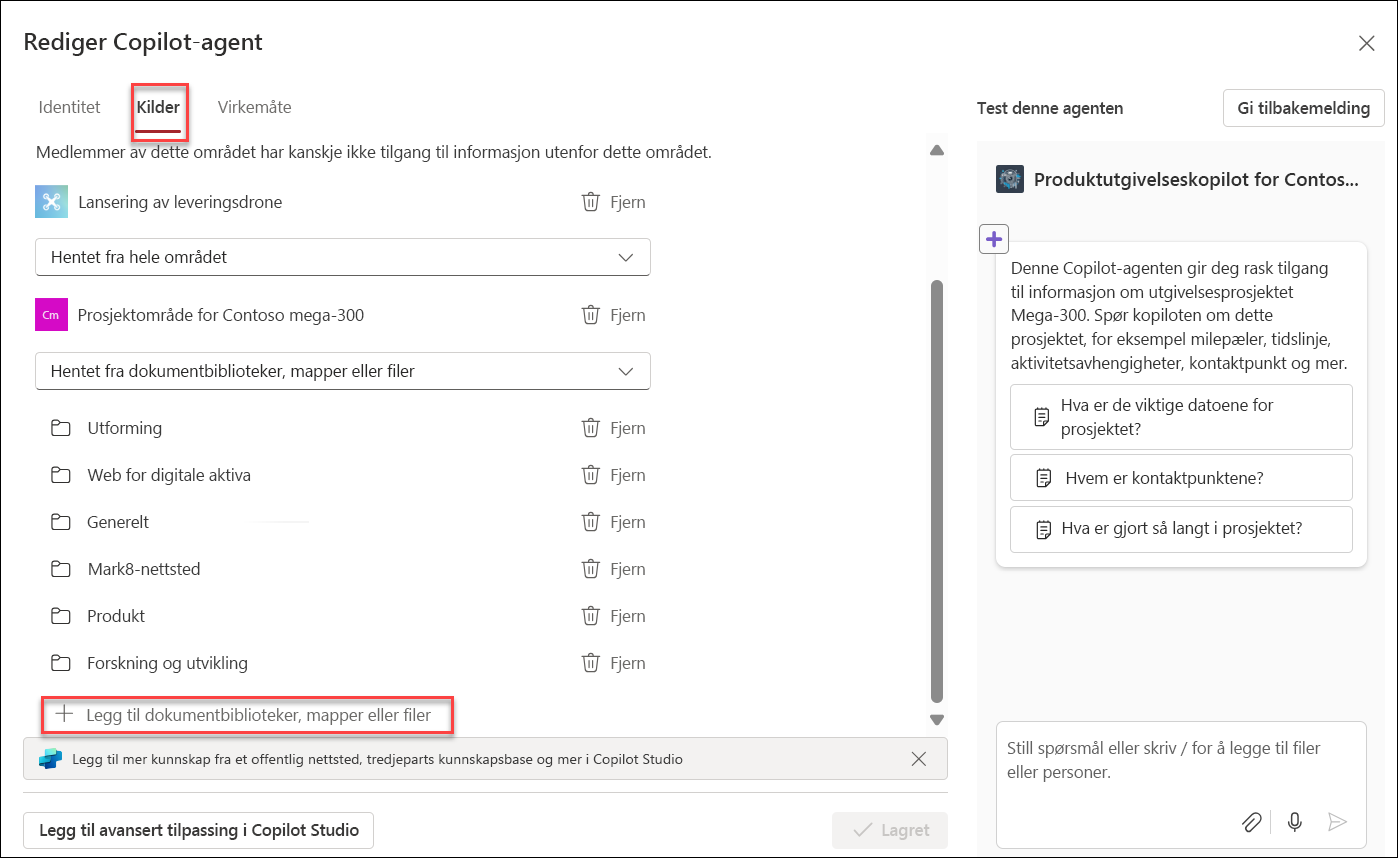Click the Gi tilbakemelding button

(1303, 108)
